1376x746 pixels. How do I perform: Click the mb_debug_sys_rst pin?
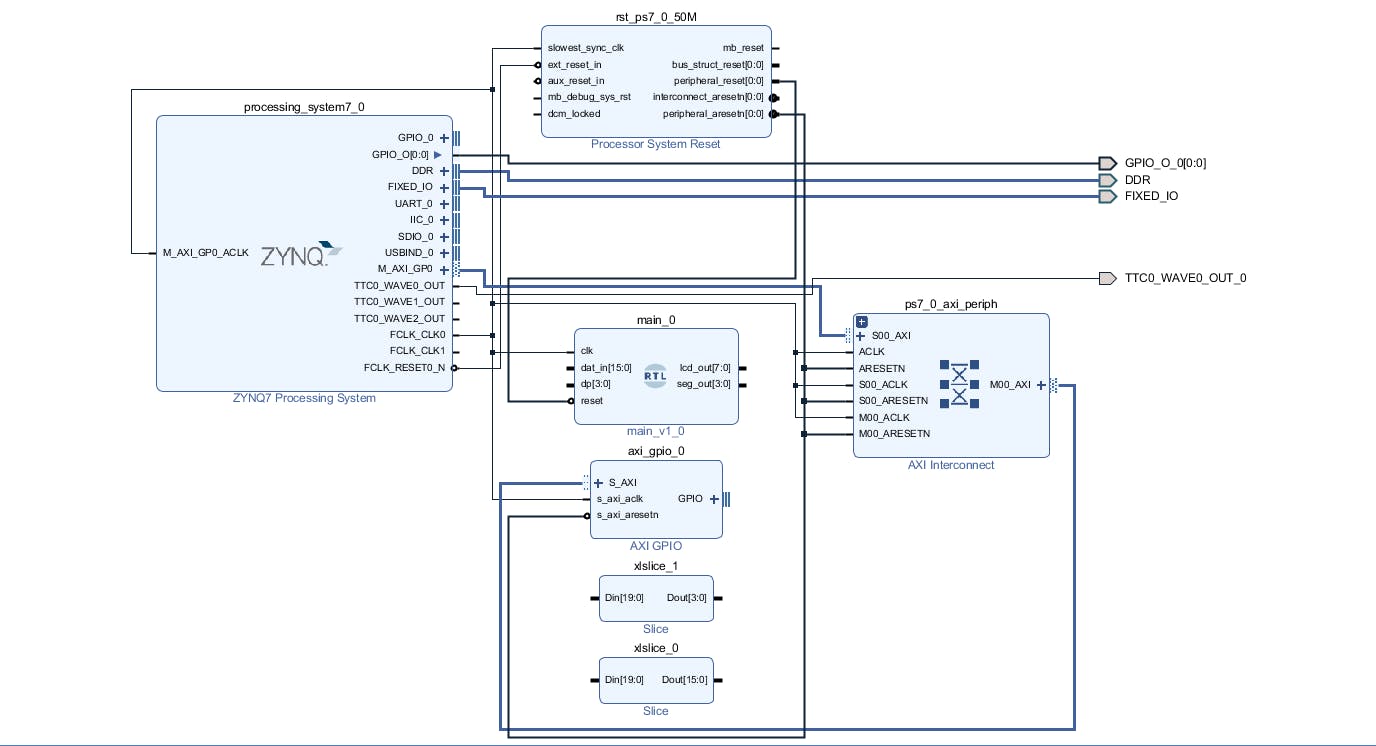(x=589, y=97)
